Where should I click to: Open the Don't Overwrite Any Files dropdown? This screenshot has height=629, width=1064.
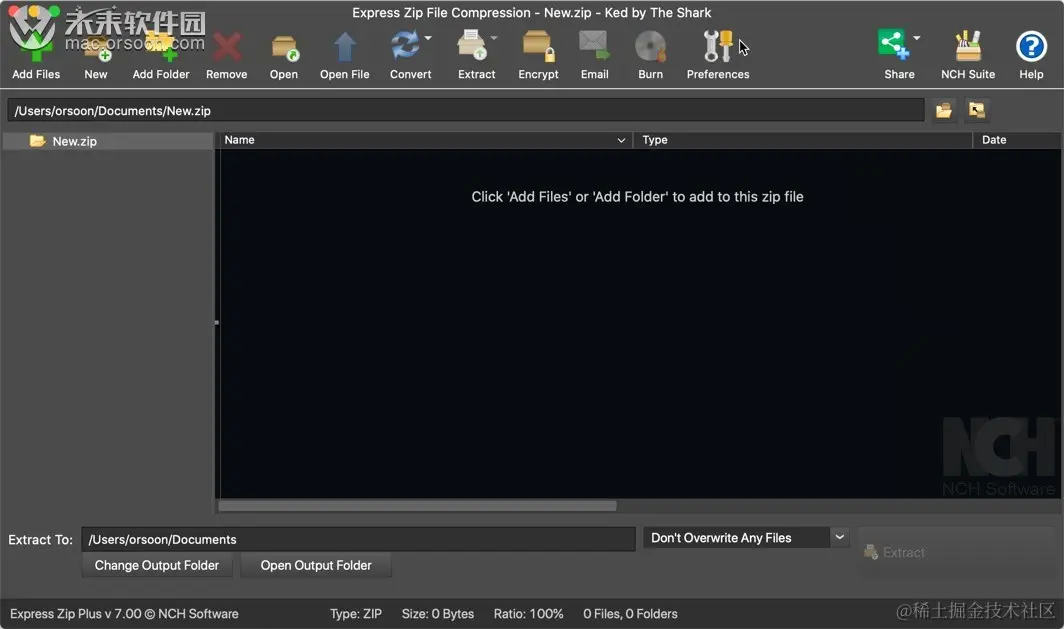tap(746, 538)
